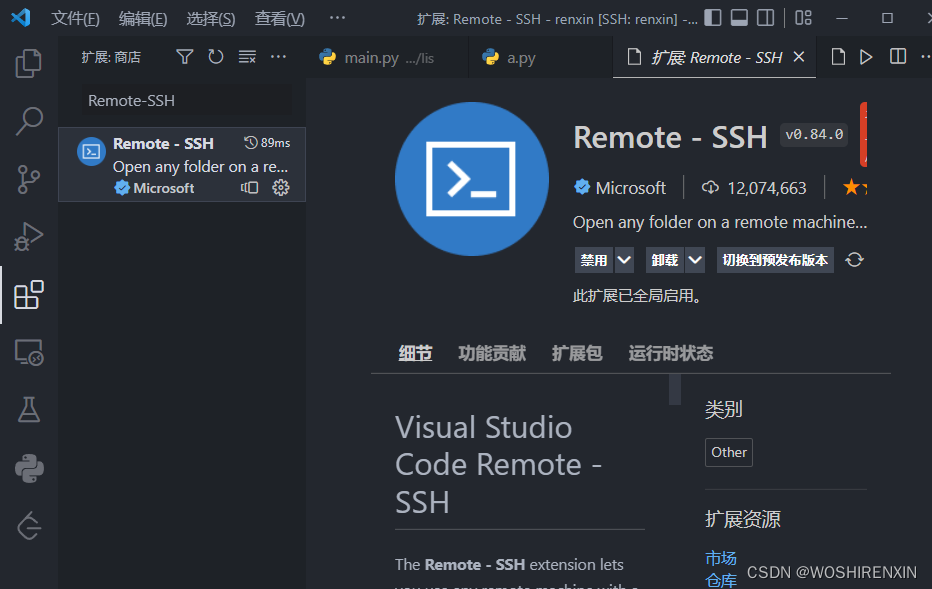Select the 功能贡献 tab
The width and height of the screenshot is (932, 589).
tap(492, 354)
